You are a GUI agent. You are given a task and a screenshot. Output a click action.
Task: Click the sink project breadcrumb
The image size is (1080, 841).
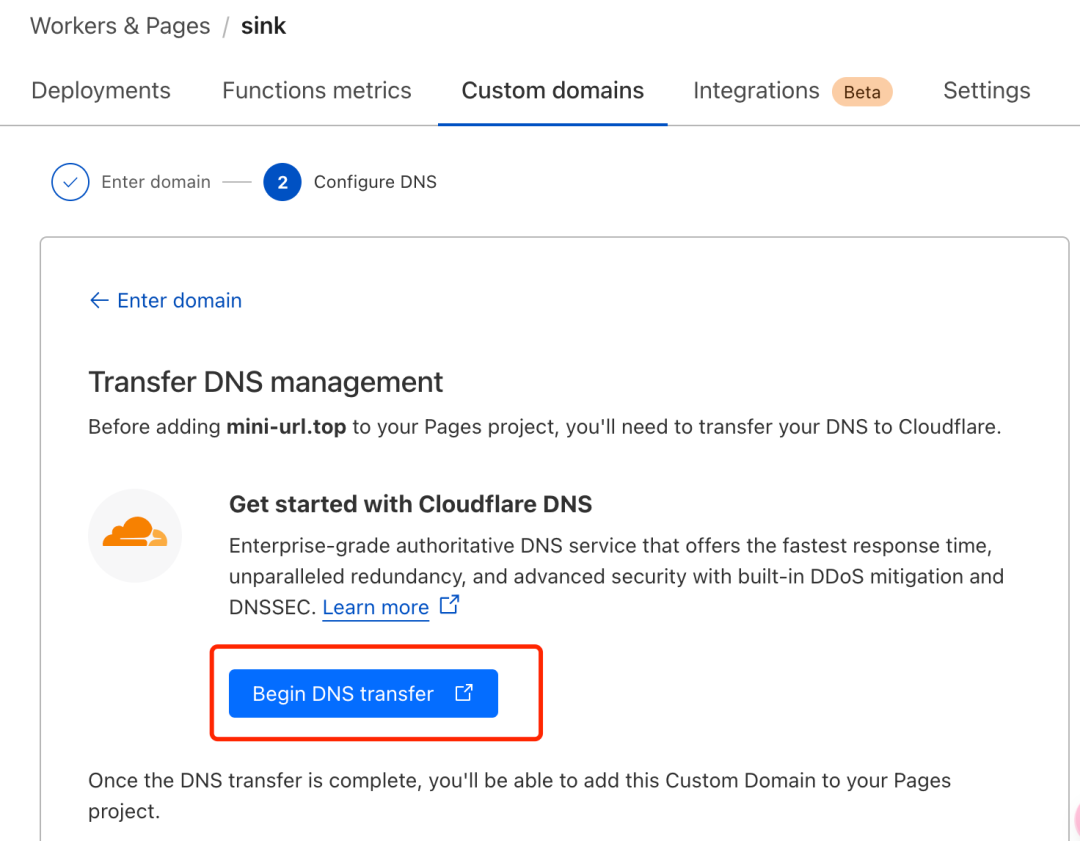coord(263,26)
